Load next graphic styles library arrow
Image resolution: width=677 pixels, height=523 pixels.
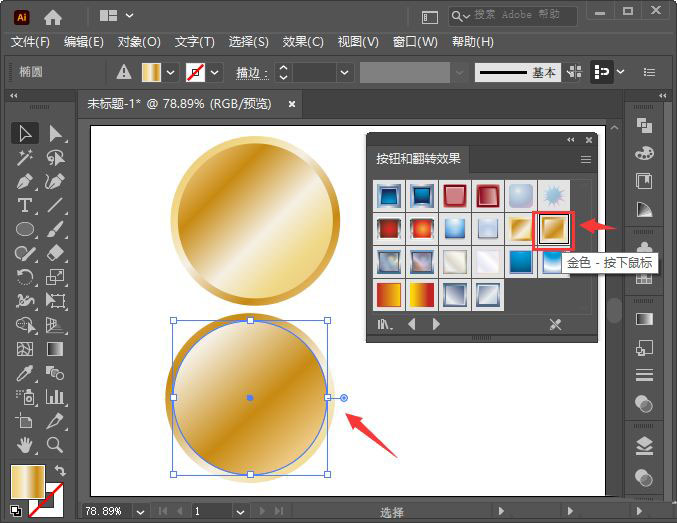[436, 325]
